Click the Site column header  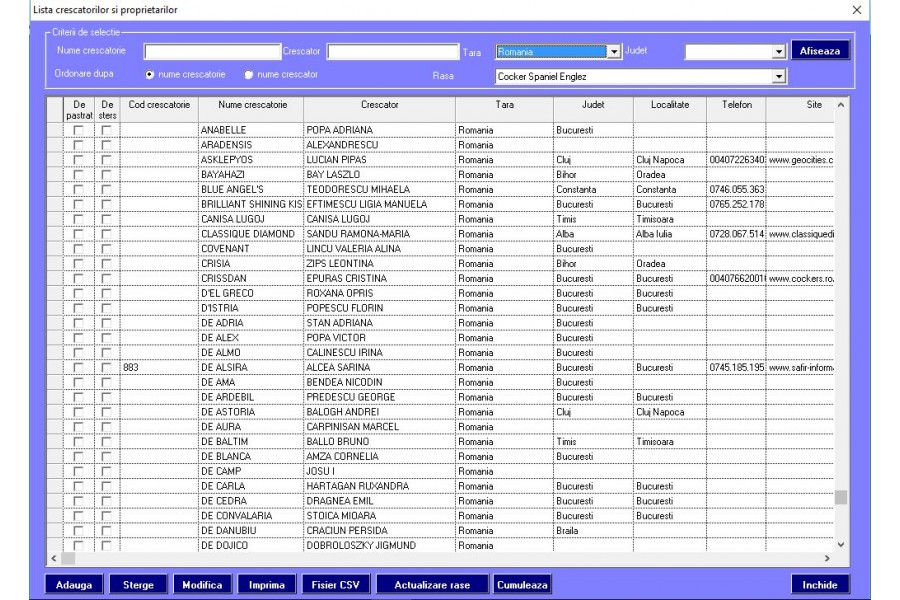[800, 110]
